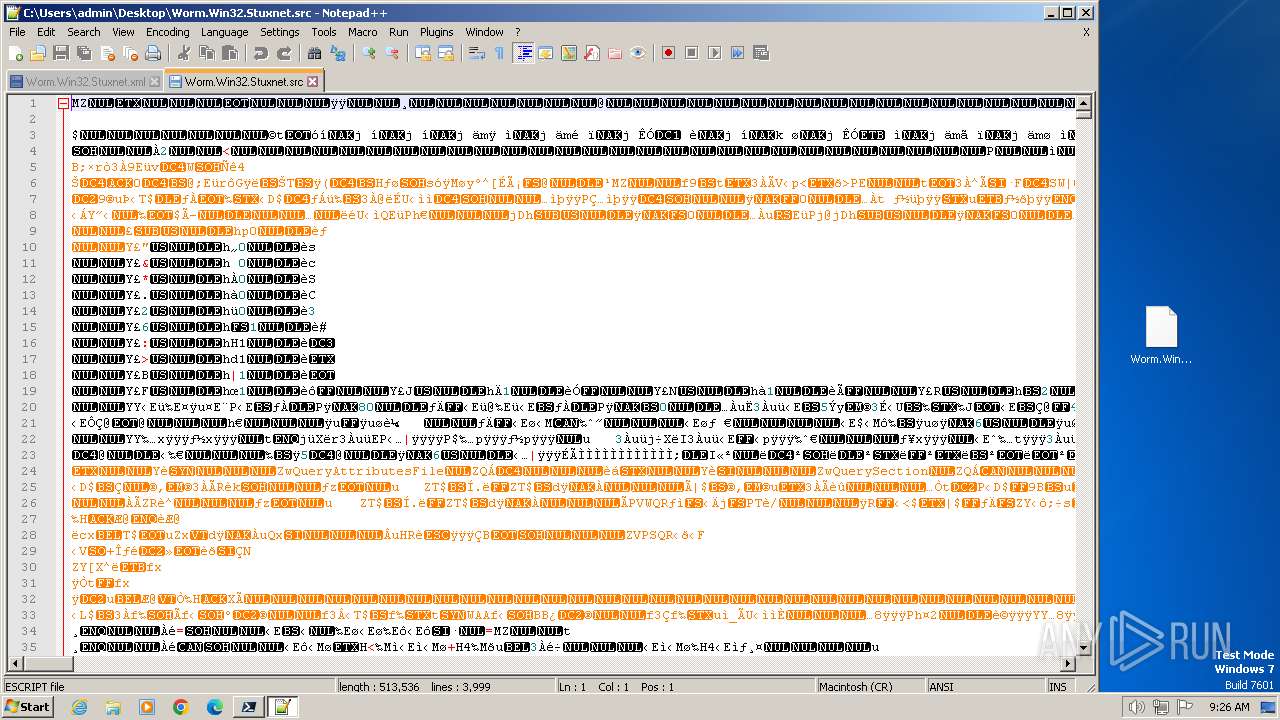1280x720 pixels.
Task: Click the vertical scrollbar down arrow
Action: [1084, 648]
